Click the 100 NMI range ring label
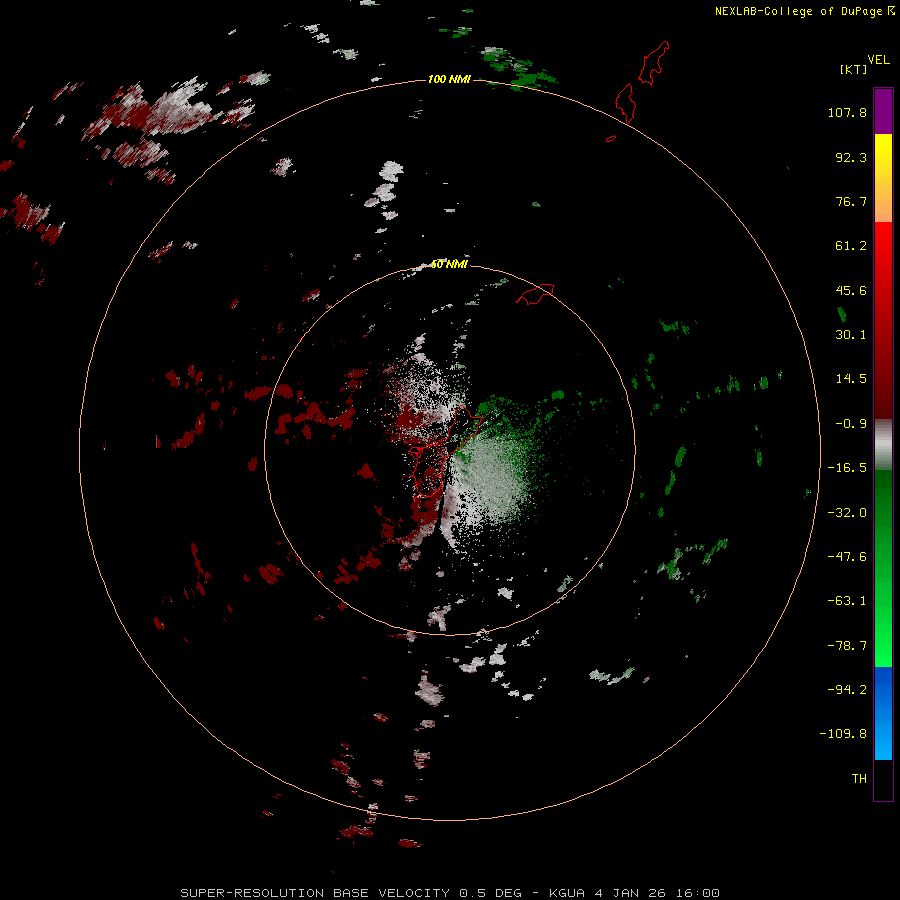This screenshot has width=900, height=900. point(449,79)
